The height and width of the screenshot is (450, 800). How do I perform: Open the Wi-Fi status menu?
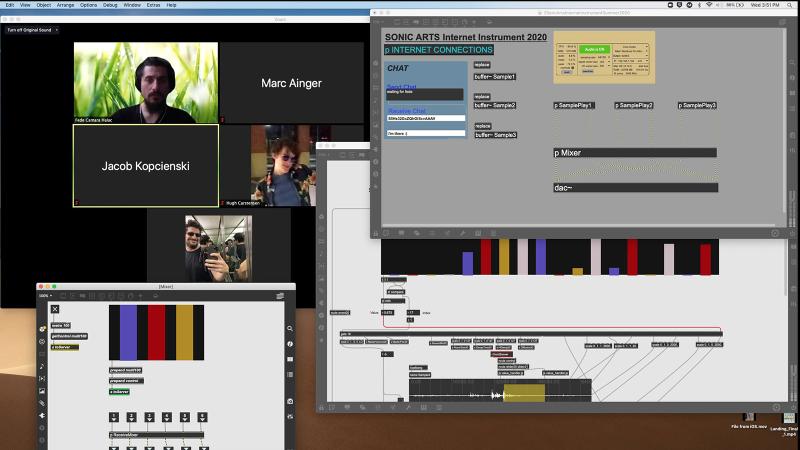709,5
